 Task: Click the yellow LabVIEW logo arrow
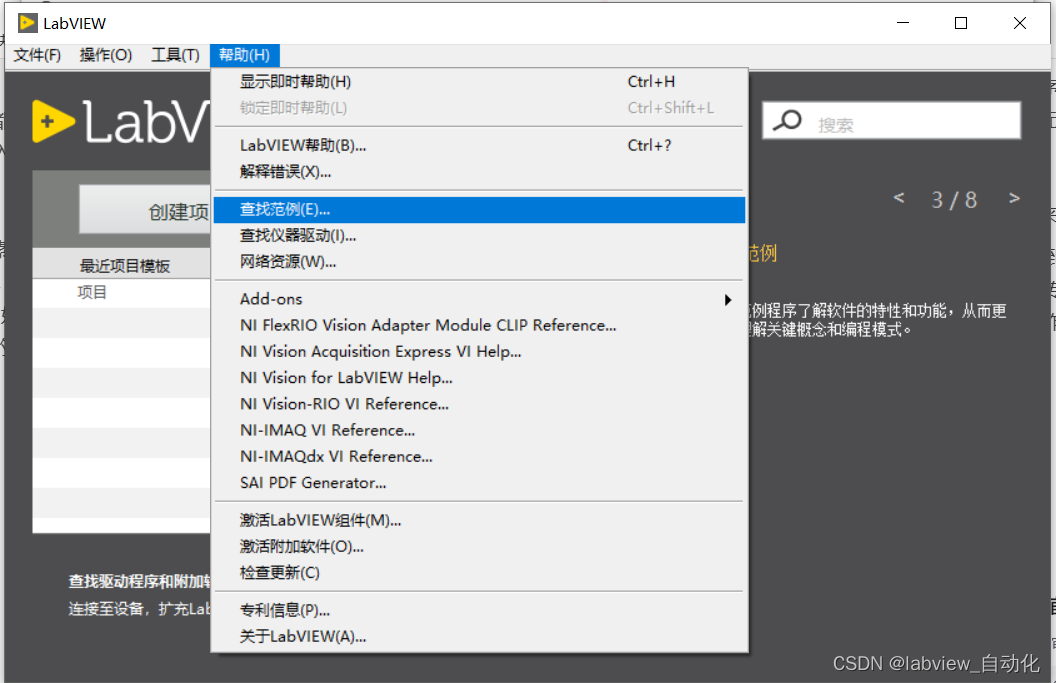(53, 121)
